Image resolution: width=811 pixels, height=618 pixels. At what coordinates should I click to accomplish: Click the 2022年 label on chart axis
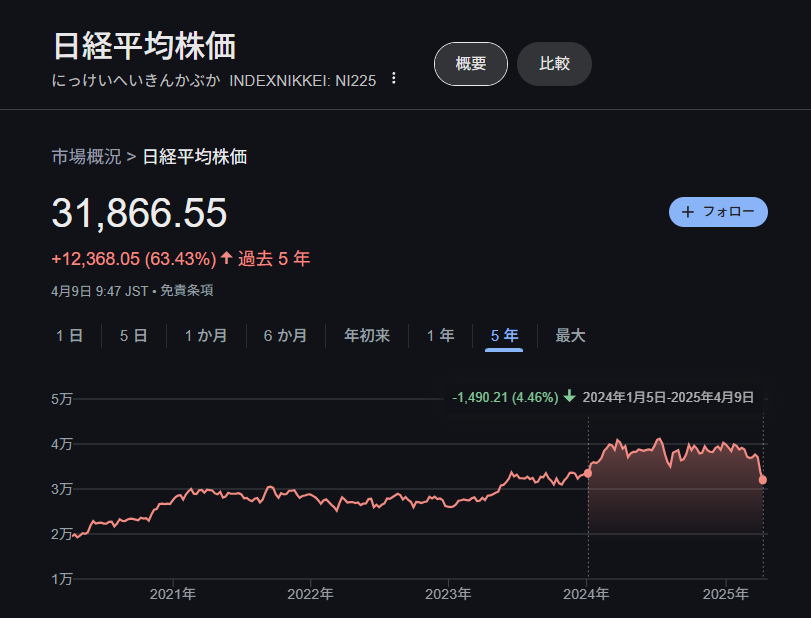(310, 594)
